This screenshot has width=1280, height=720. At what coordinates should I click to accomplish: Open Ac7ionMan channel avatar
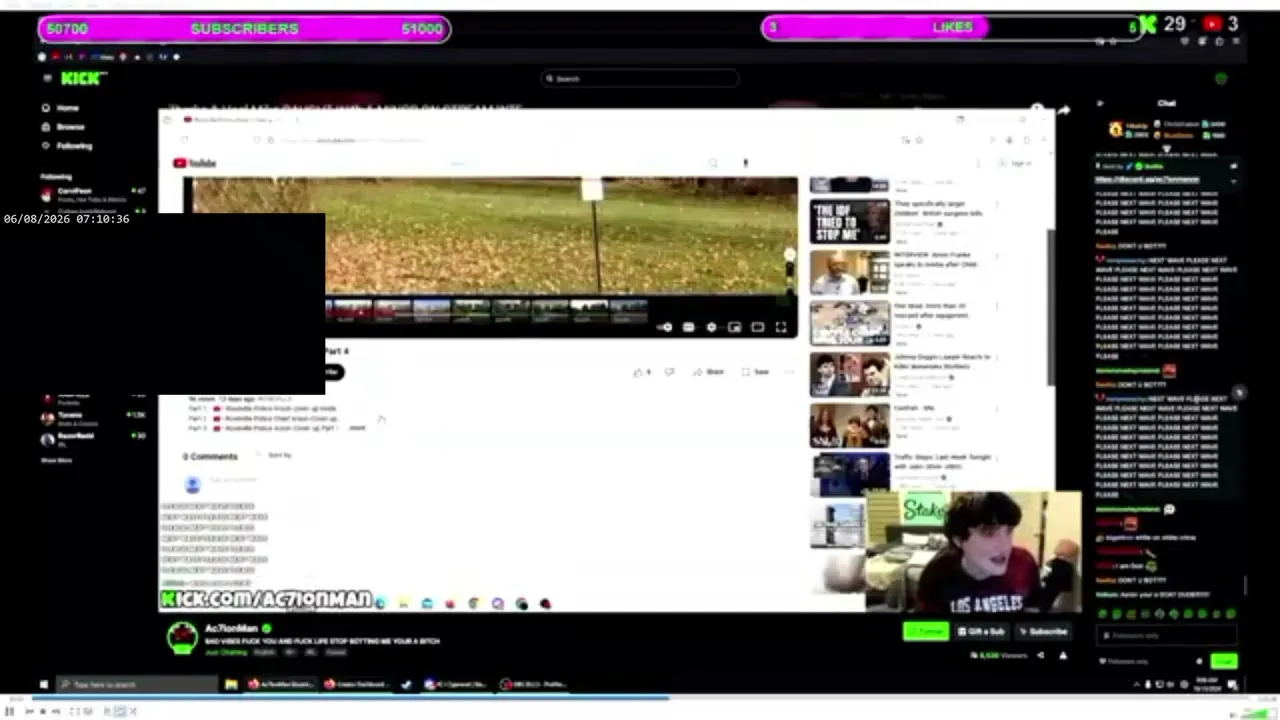tap(182, 637)
